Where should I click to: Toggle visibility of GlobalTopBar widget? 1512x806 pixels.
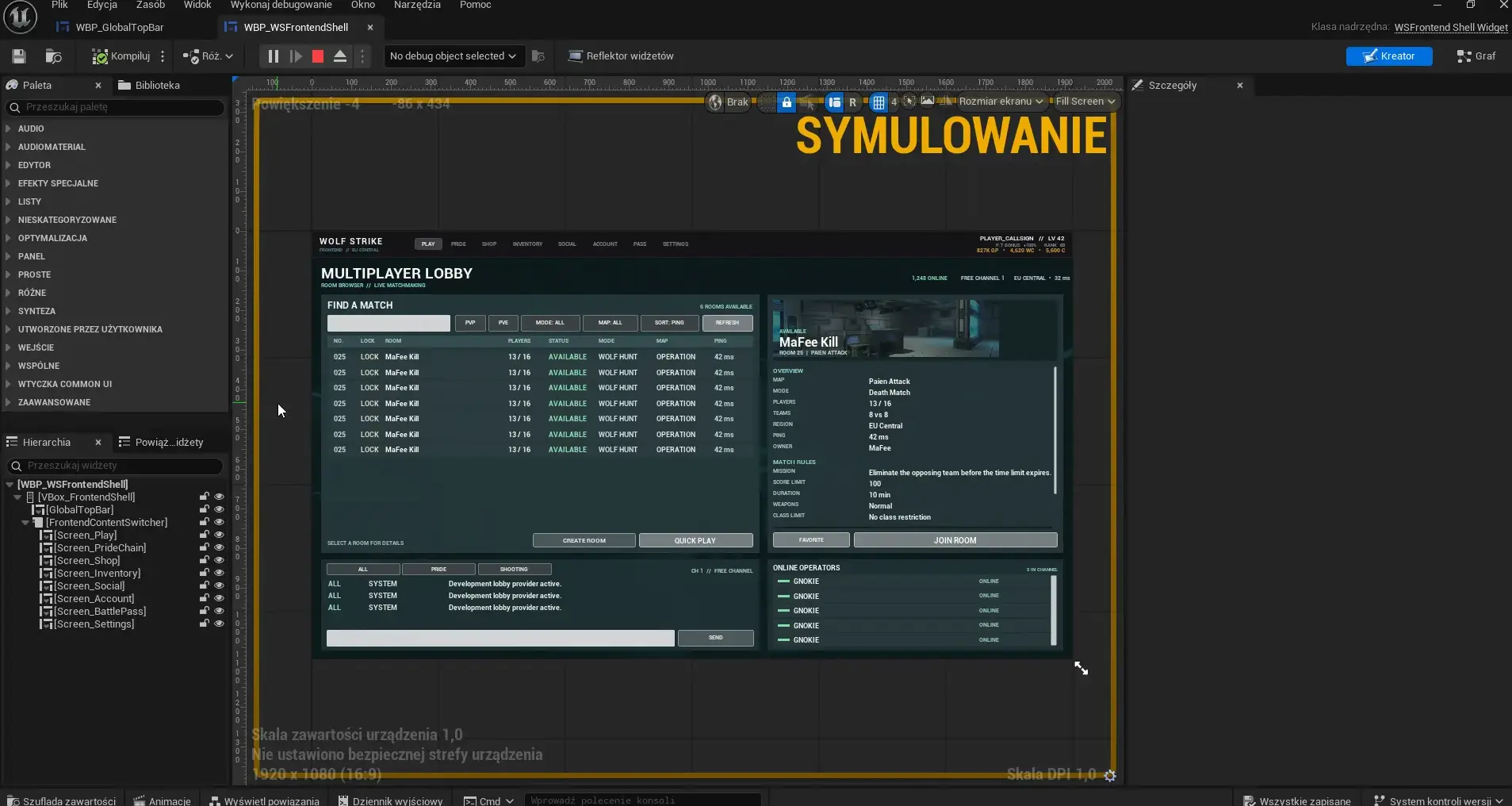point(220,509)
